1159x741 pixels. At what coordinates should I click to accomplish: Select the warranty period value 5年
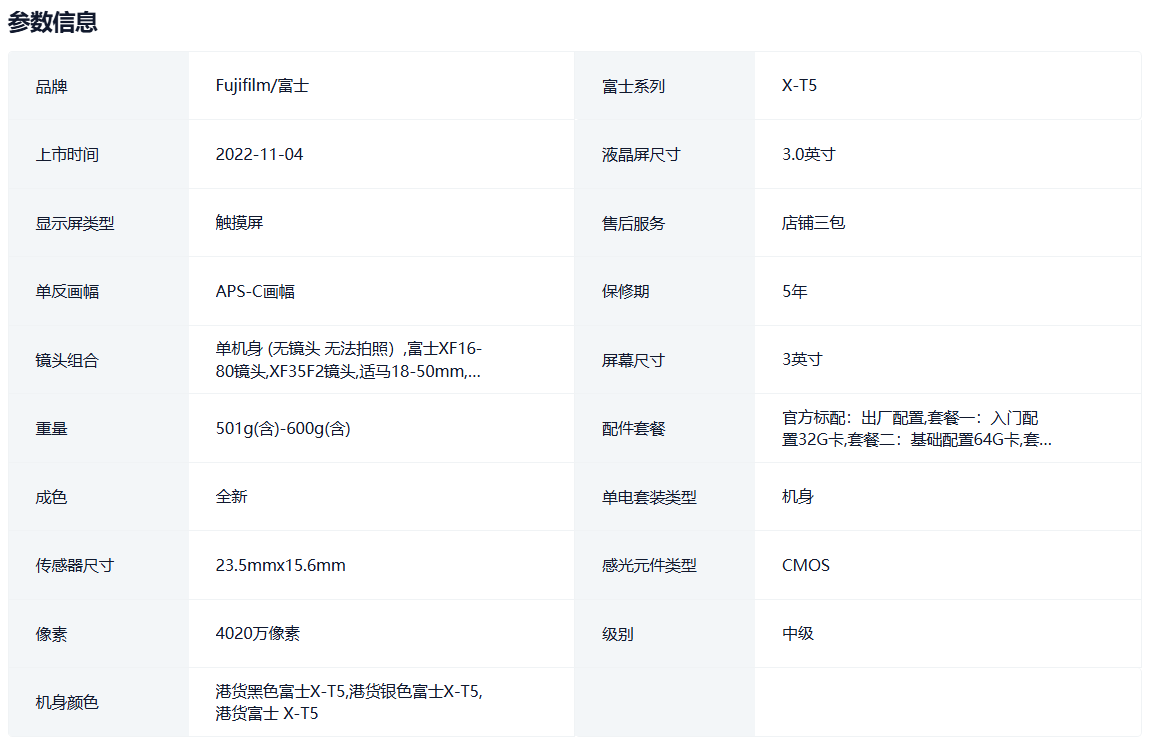(x=794, y=291)
